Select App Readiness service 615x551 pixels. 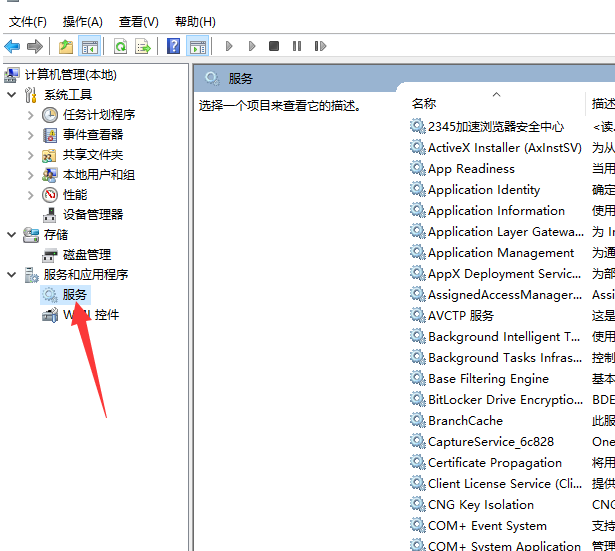point(471,169)
